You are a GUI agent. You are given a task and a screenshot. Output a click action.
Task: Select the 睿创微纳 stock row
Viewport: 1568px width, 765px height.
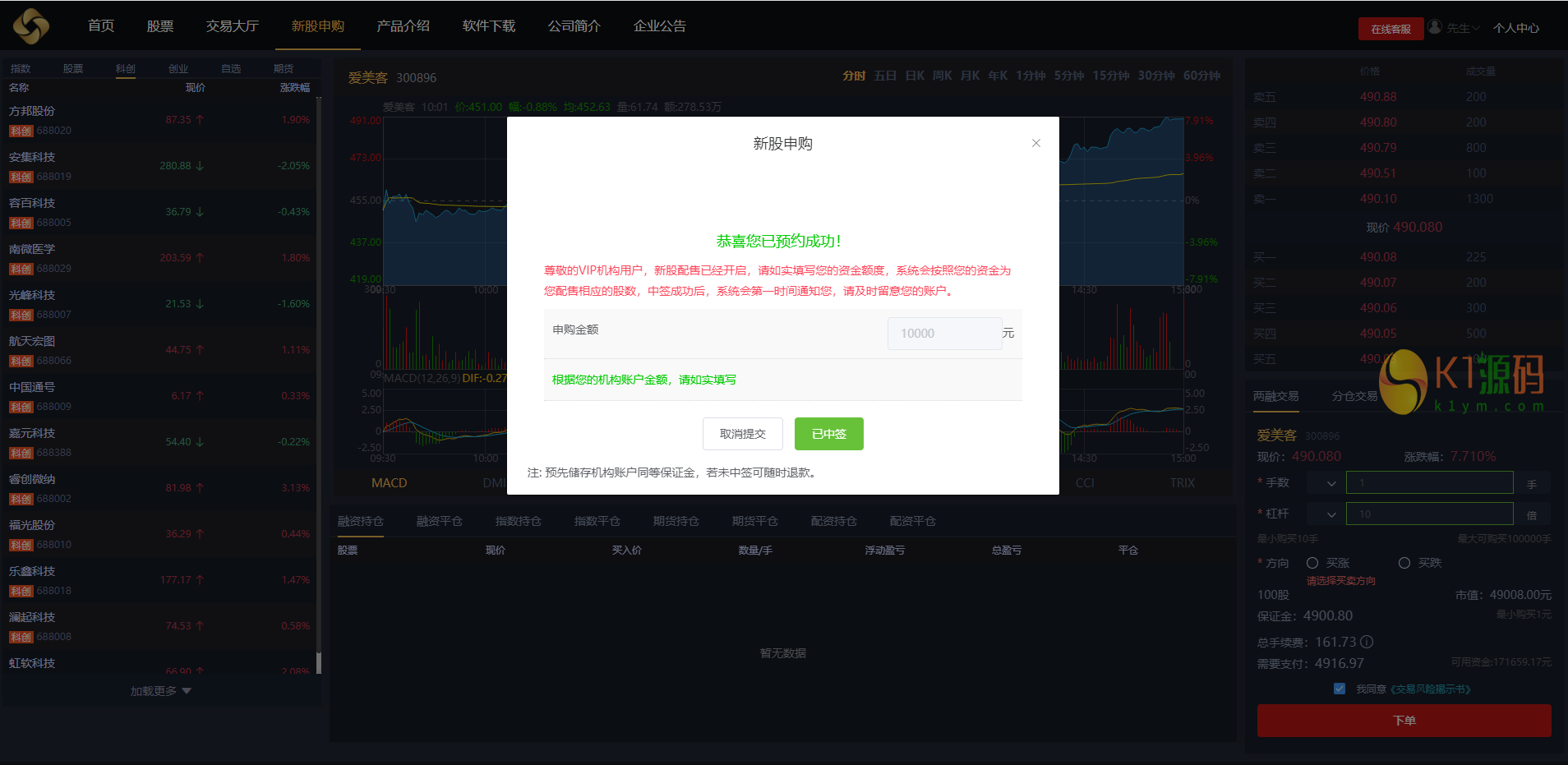160,488
